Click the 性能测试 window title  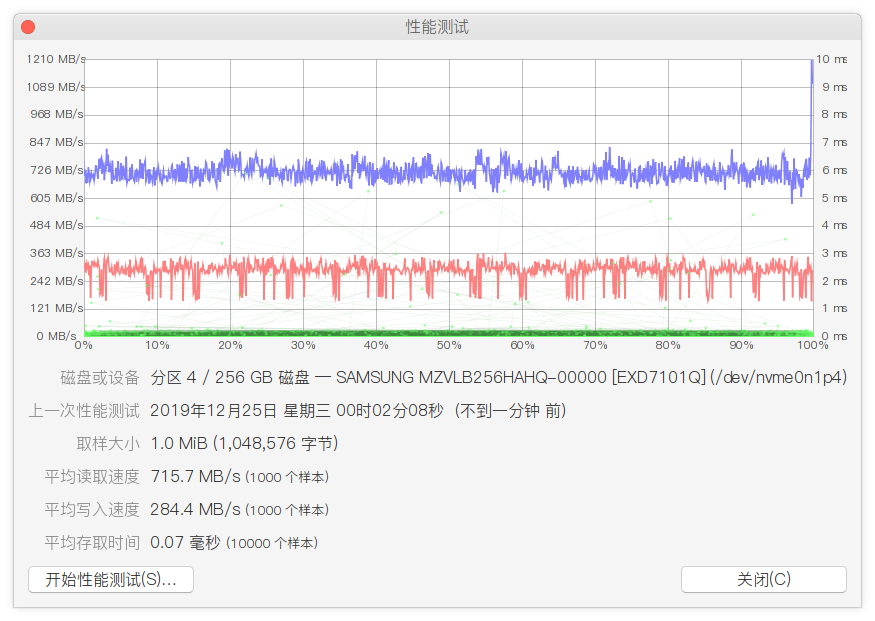(437, 27)
